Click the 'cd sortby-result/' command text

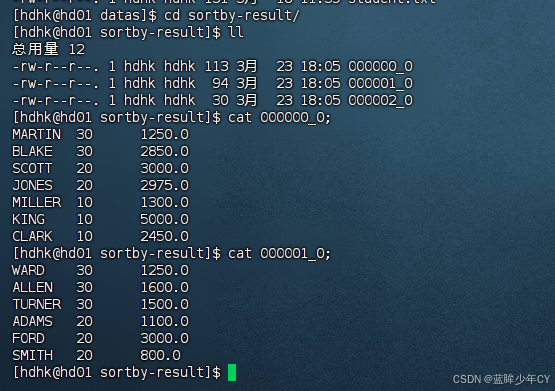pyautogui.click(x=232, y=15)
